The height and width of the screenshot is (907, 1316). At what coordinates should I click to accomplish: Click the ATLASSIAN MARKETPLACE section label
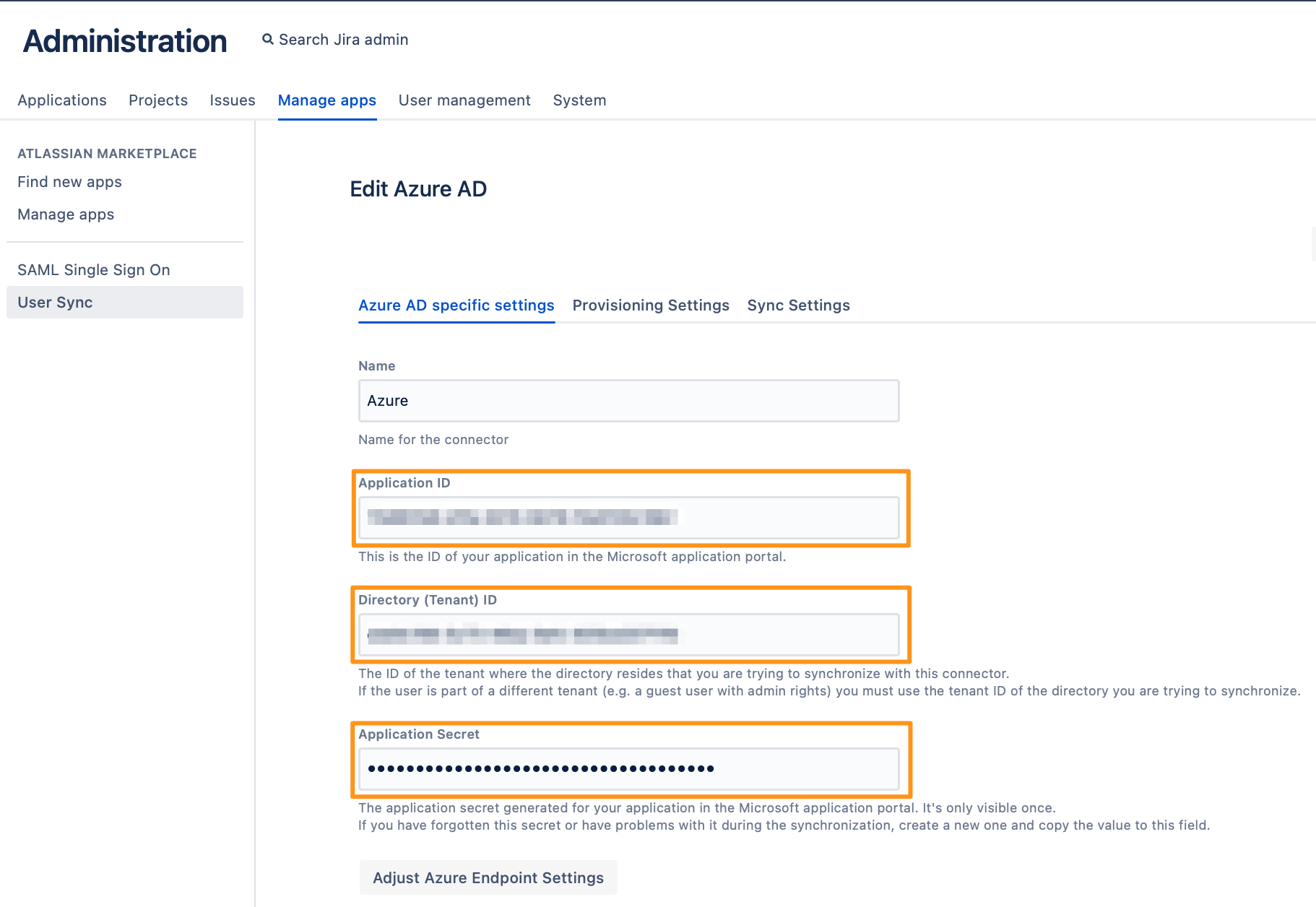point(107,154)
